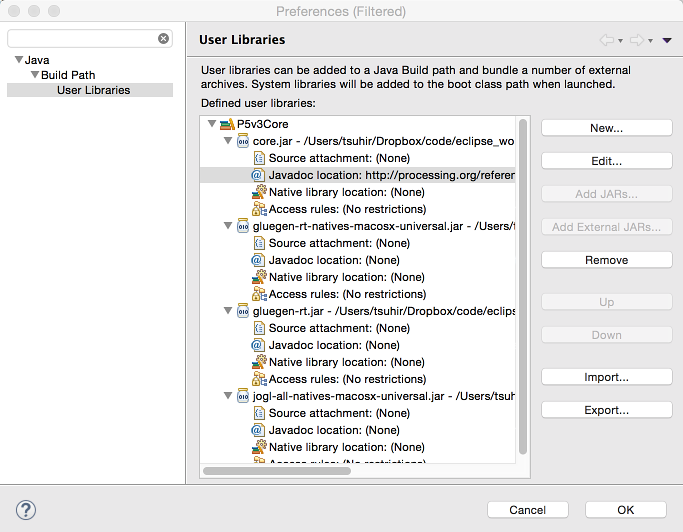Select Build Path in the left tree

(68, 75)
